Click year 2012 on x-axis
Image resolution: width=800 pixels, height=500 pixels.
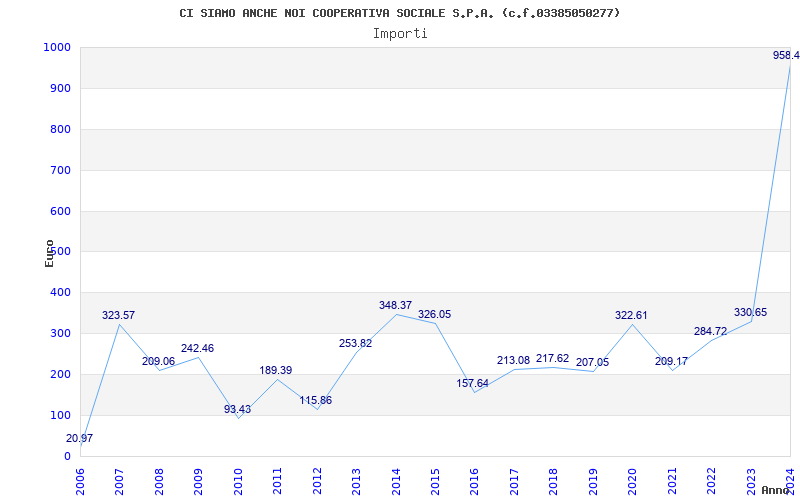pos(317,482)
